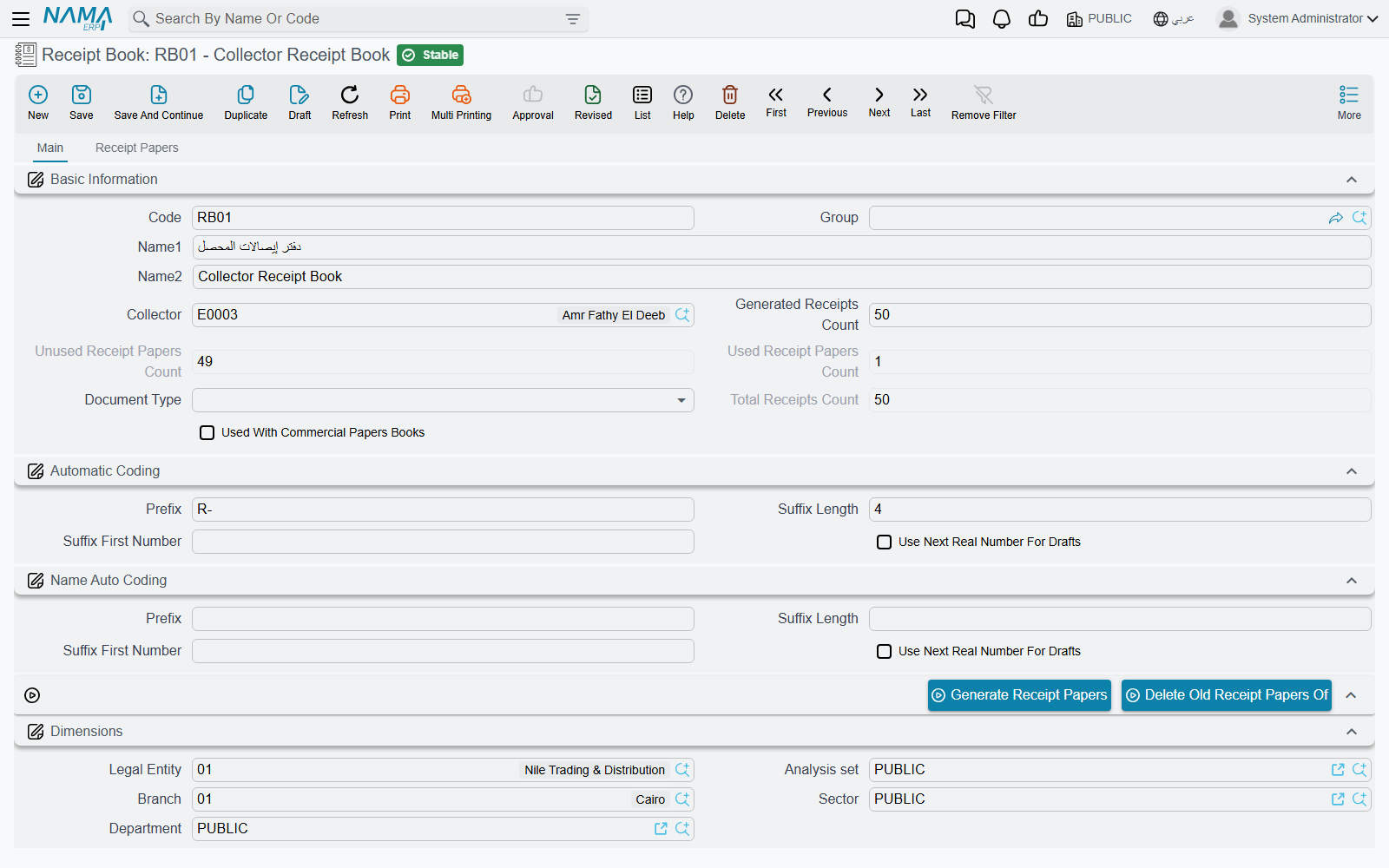Viewport: 1389px width, 868px height.
Task: Refresh the record
Action: tap(350, 102)
